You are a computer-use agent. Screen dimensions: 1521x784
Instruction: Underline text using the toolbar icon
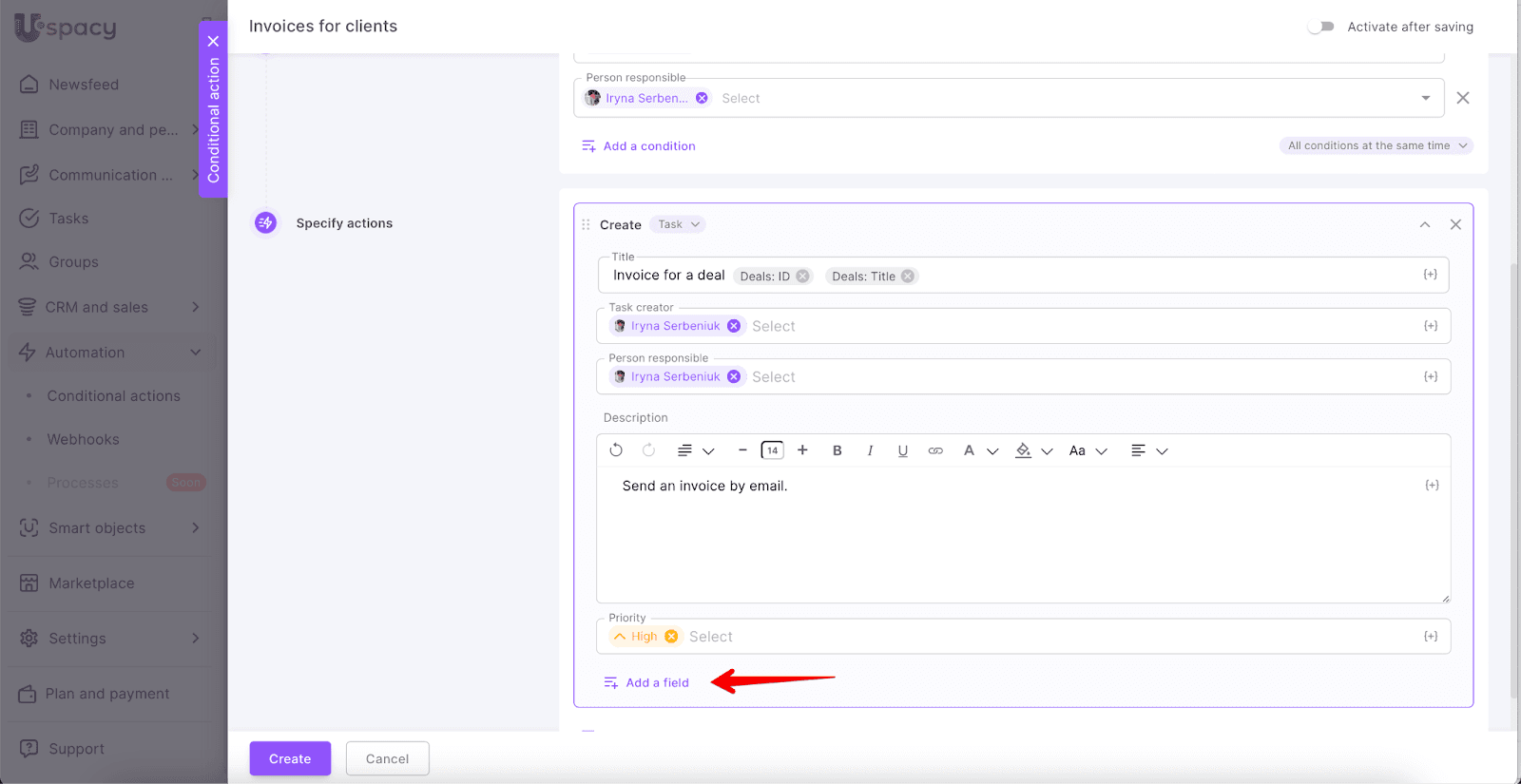(x=902, y=450)
